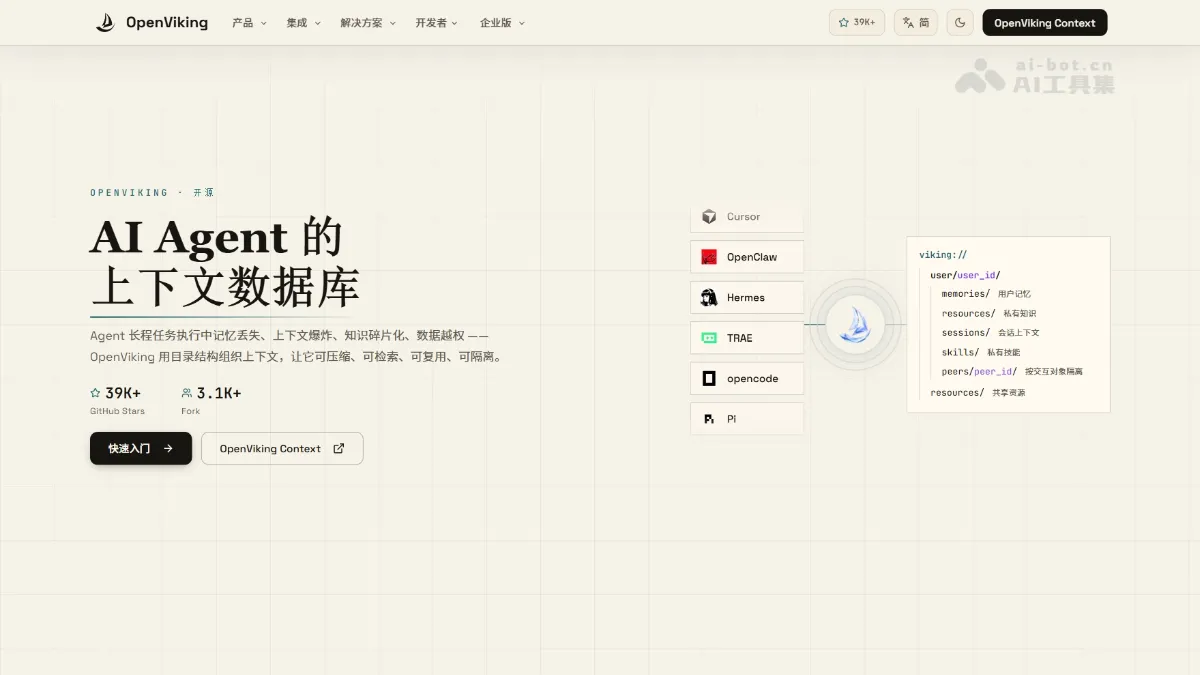The width and height of the screenshot is (1200, 675).
Task: Expand the 集成 dropdown menu
Action: (303, 22)
